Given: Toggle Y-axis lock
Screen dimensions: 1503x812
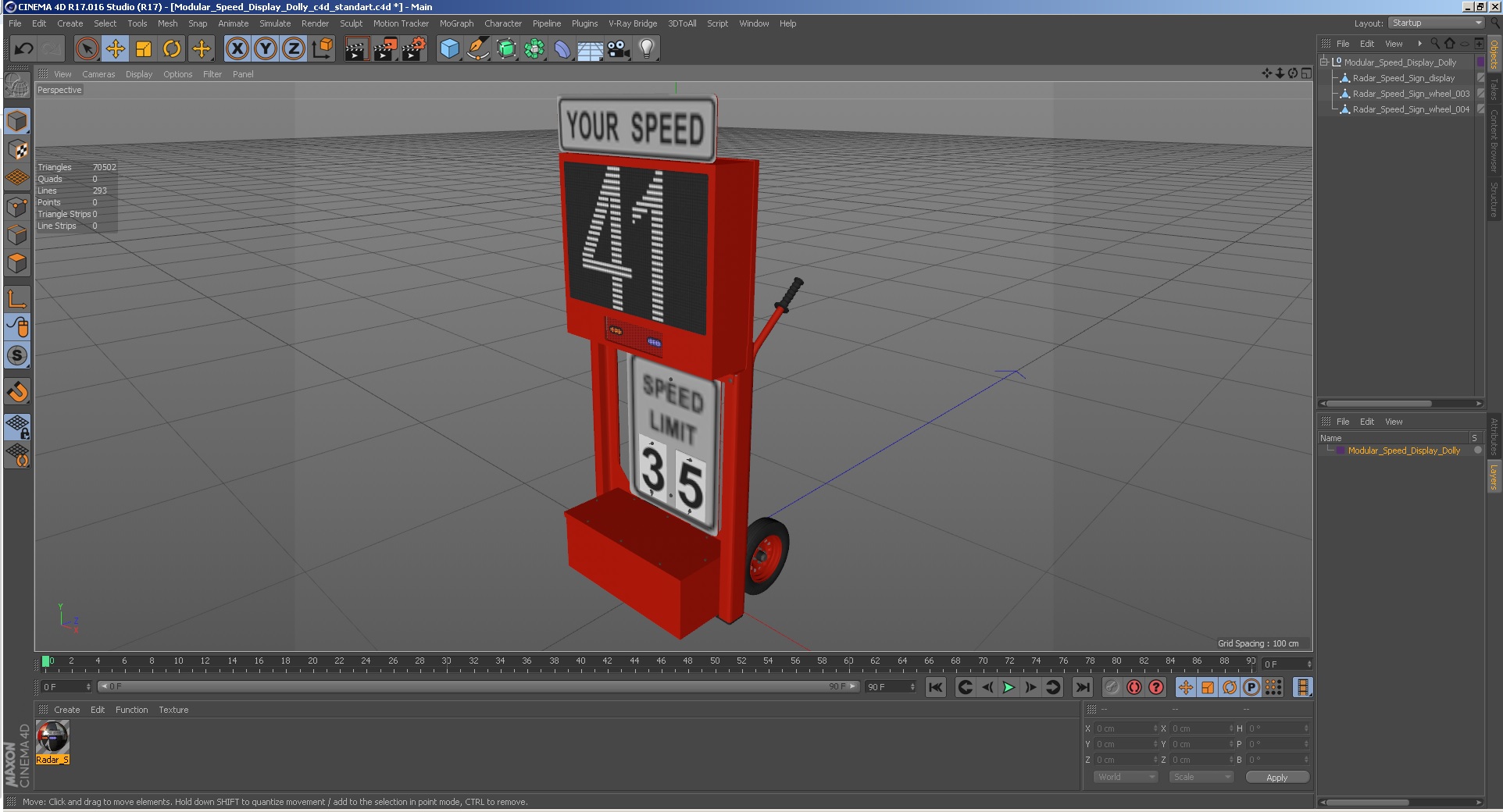Looking at the screenshot, I should point(266,49).
